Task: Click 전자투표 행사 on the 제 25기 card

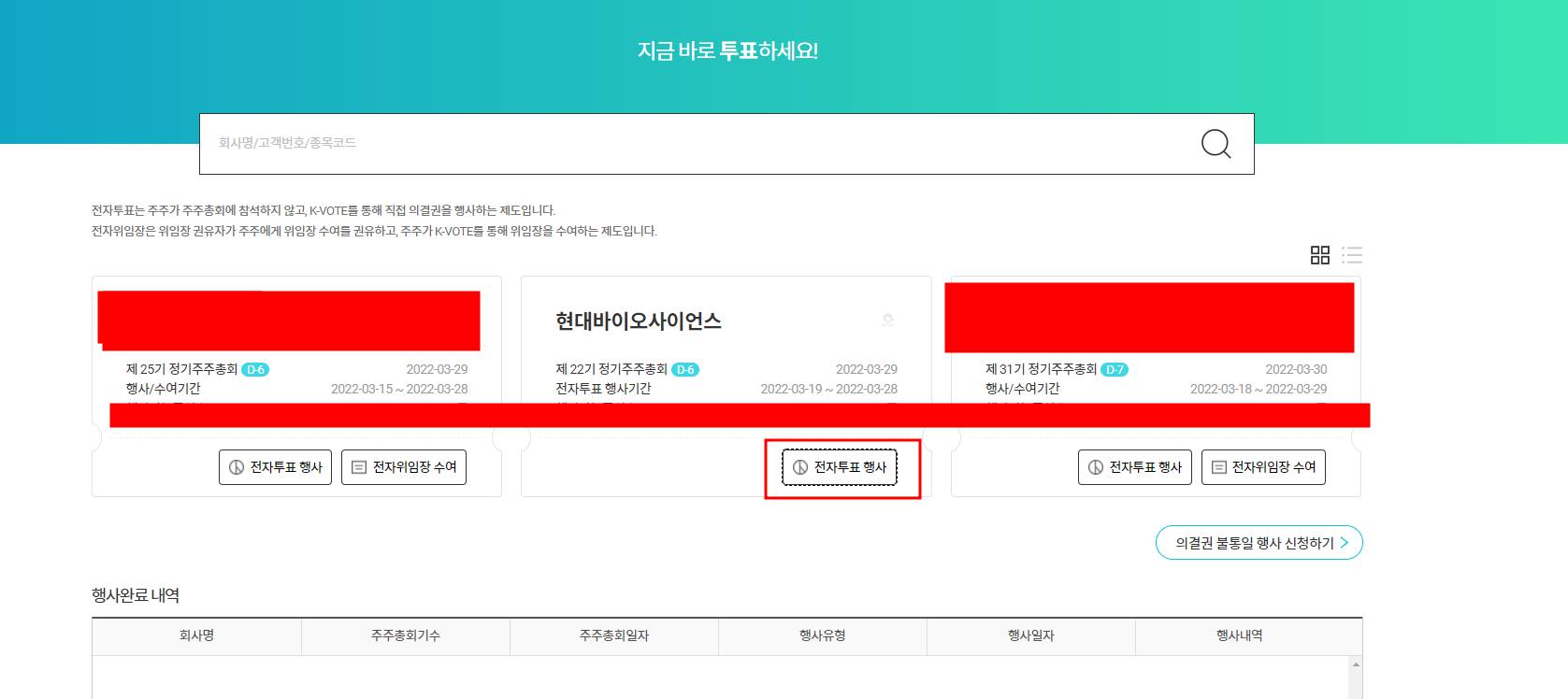Action: click(x=275, y=467)
